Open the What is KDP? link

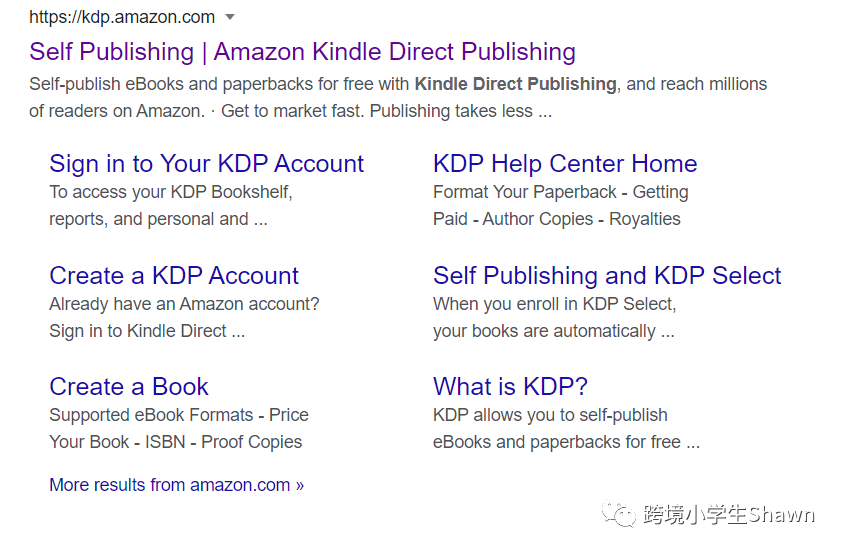[x=510, y=386]
